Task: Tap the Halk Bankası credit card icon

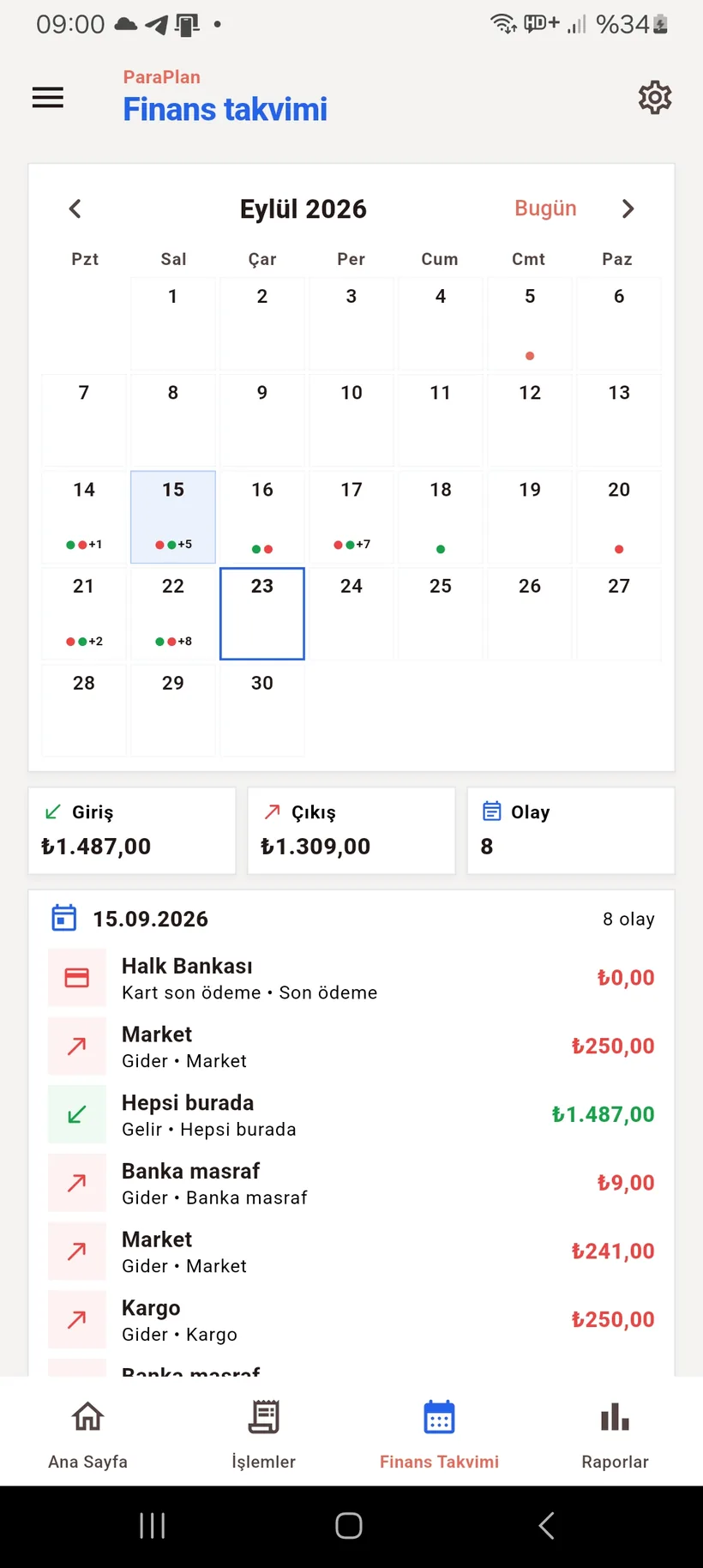Action: click(77, 978)
